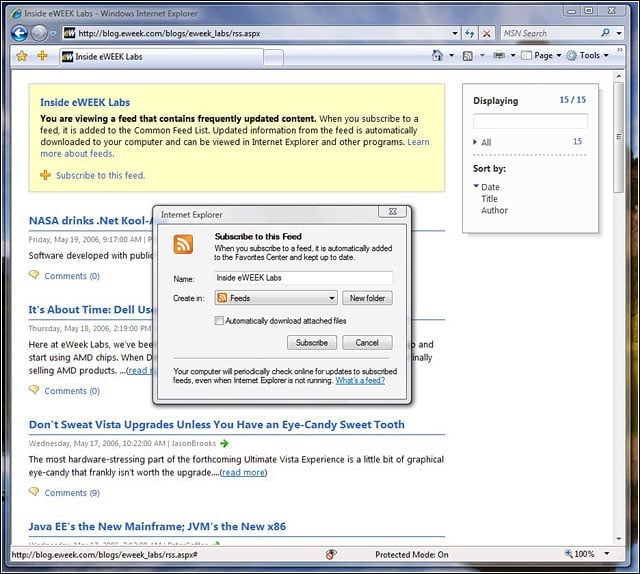Click the orange RSS icon in dialog

pos(183,244)
